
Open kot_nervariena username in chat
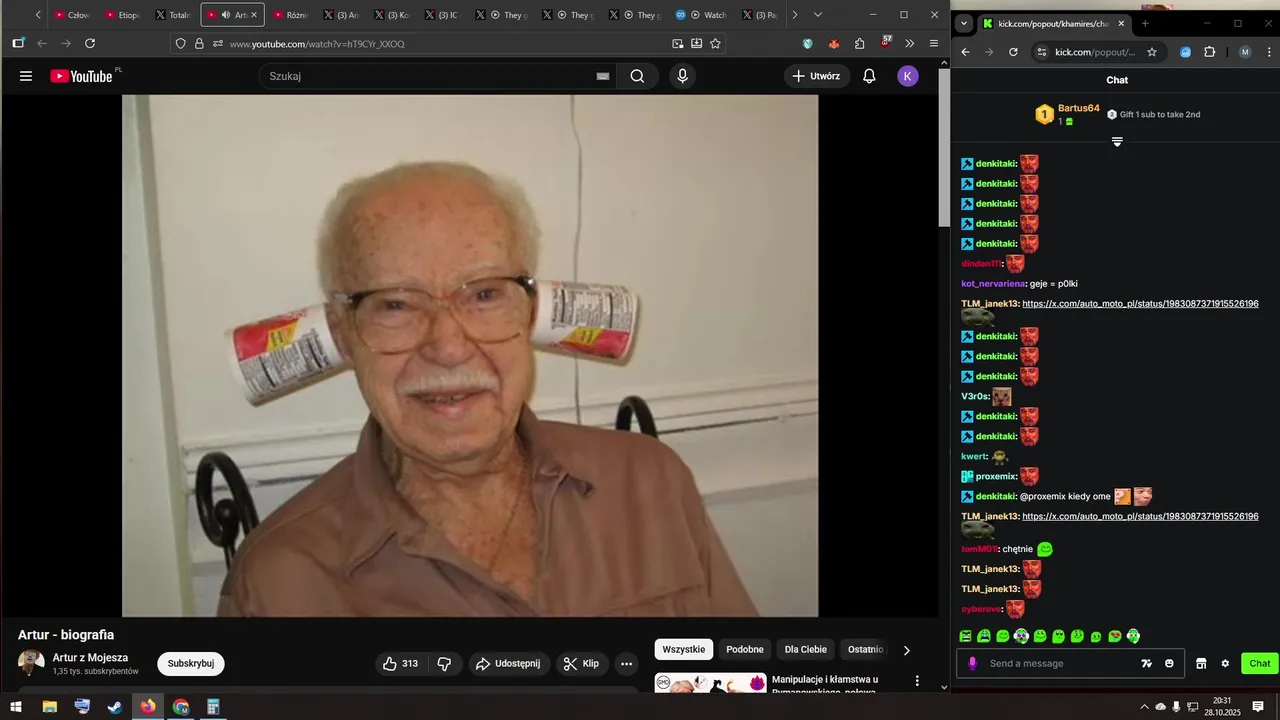click(992, 284)
